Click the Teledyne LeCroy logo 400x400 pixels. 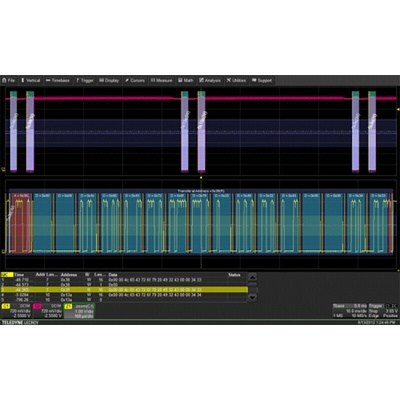point(20,323)
